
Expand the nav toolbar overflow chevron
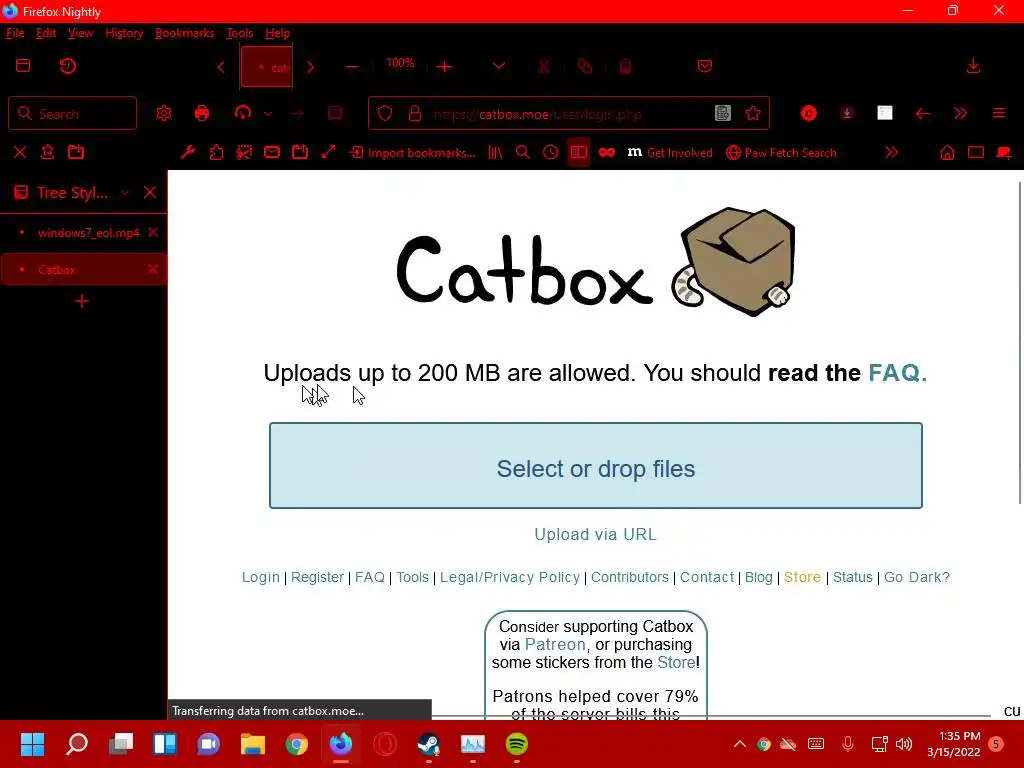[x=960, y=114]
